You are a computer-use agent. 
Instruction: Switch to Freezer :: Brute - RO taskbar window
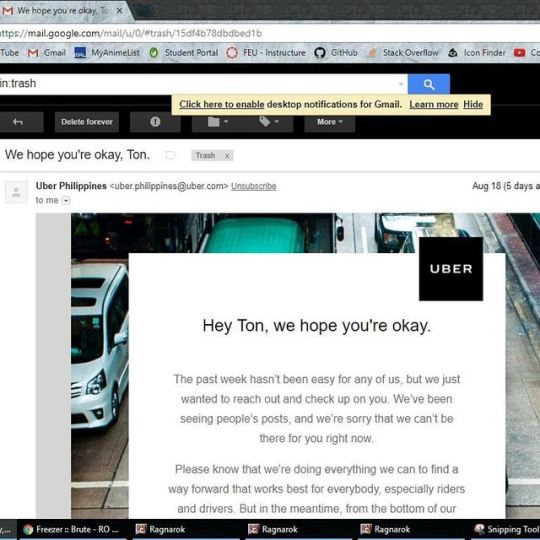click(x=72, y=529)
